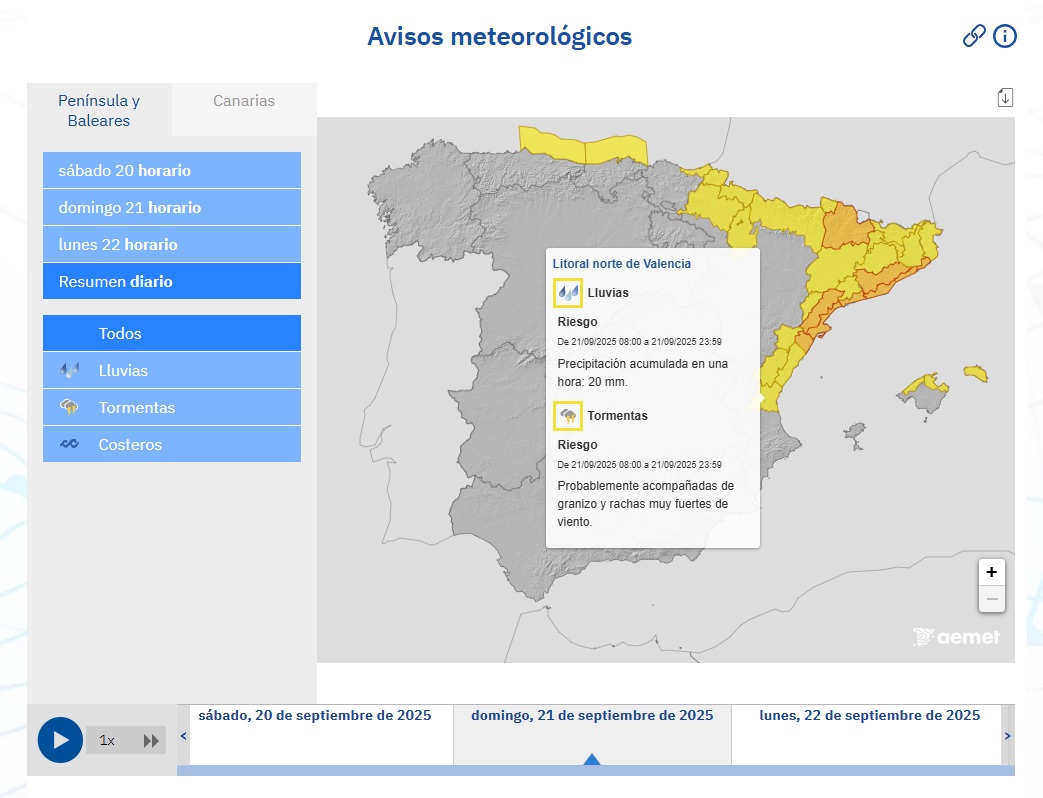
Task: Click the previous timeline arrow
Action: (x=182, y=735)
